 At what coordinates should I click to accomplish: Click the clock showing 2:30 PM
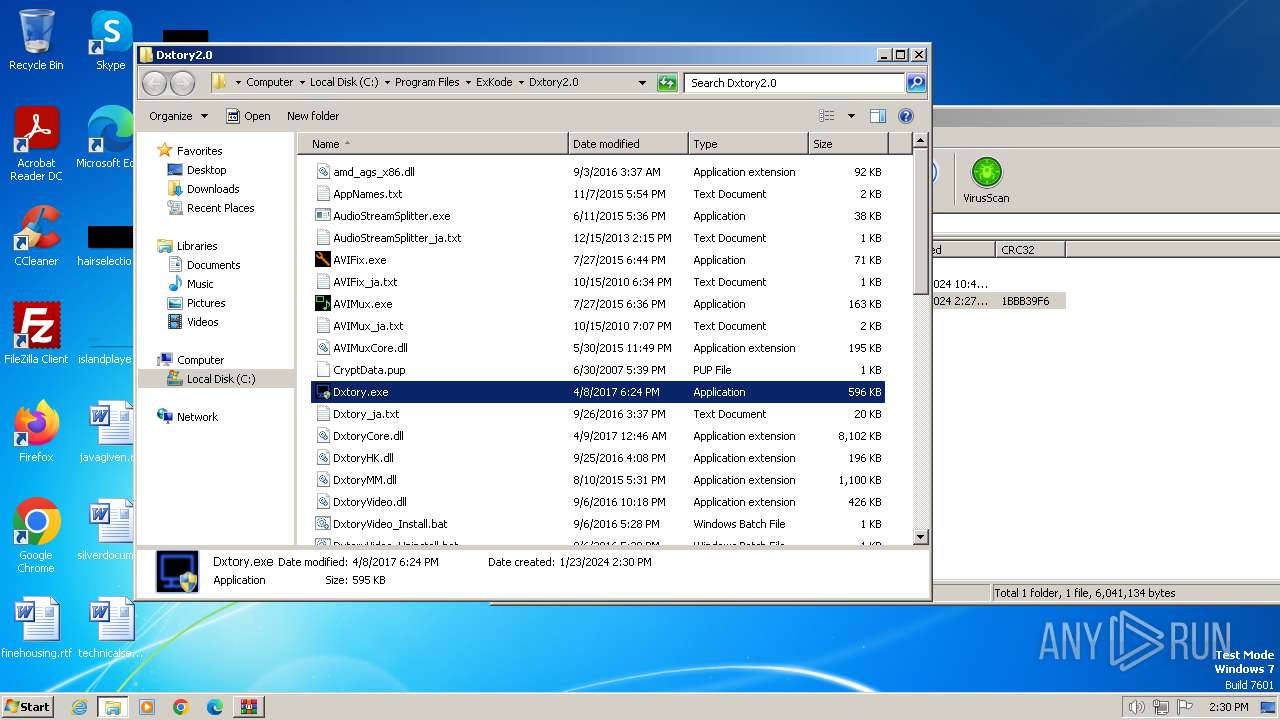tap(1228, 707)
